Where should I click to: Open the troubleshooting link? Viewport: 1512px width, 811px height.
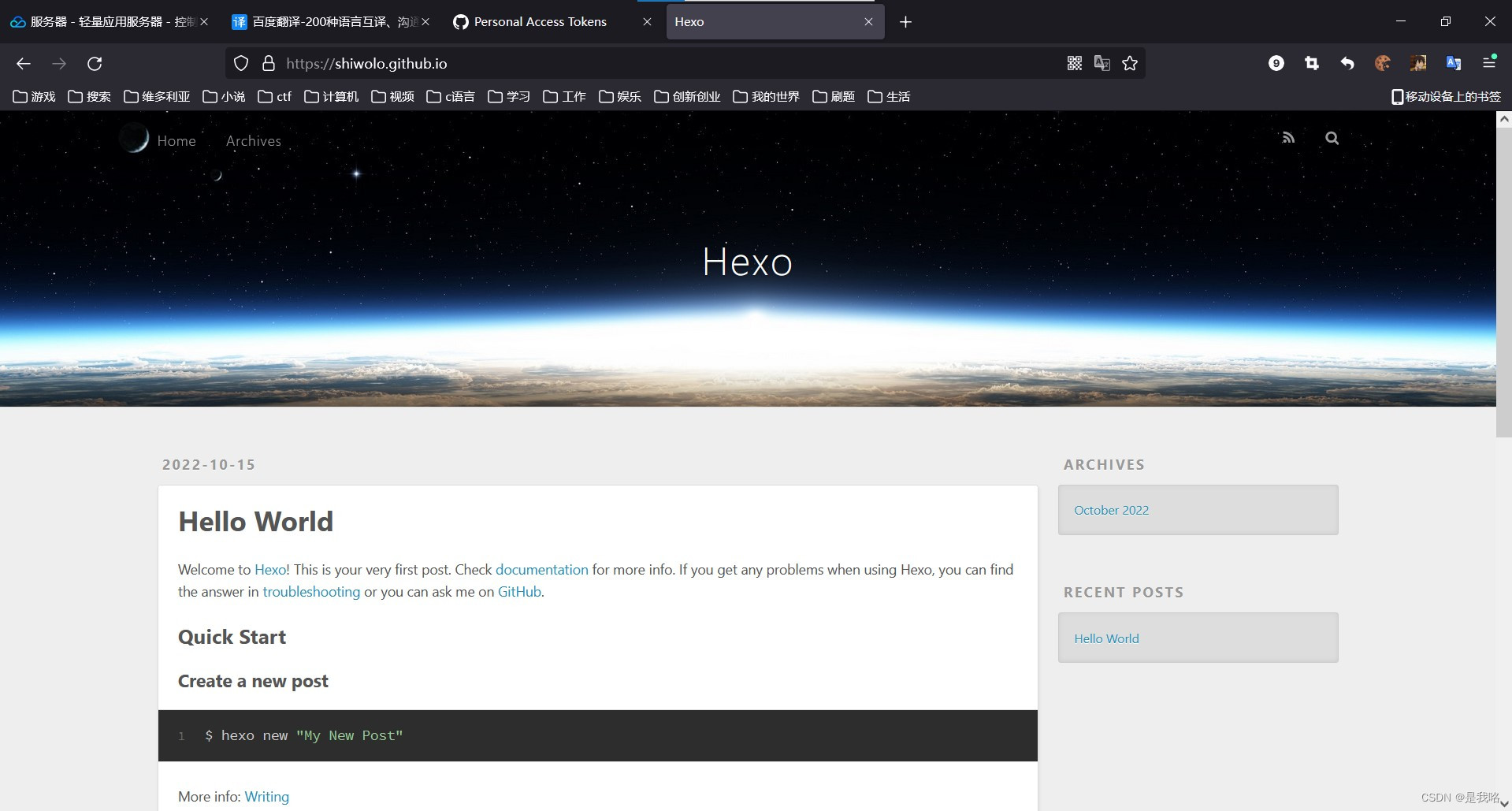coord(311,592)
